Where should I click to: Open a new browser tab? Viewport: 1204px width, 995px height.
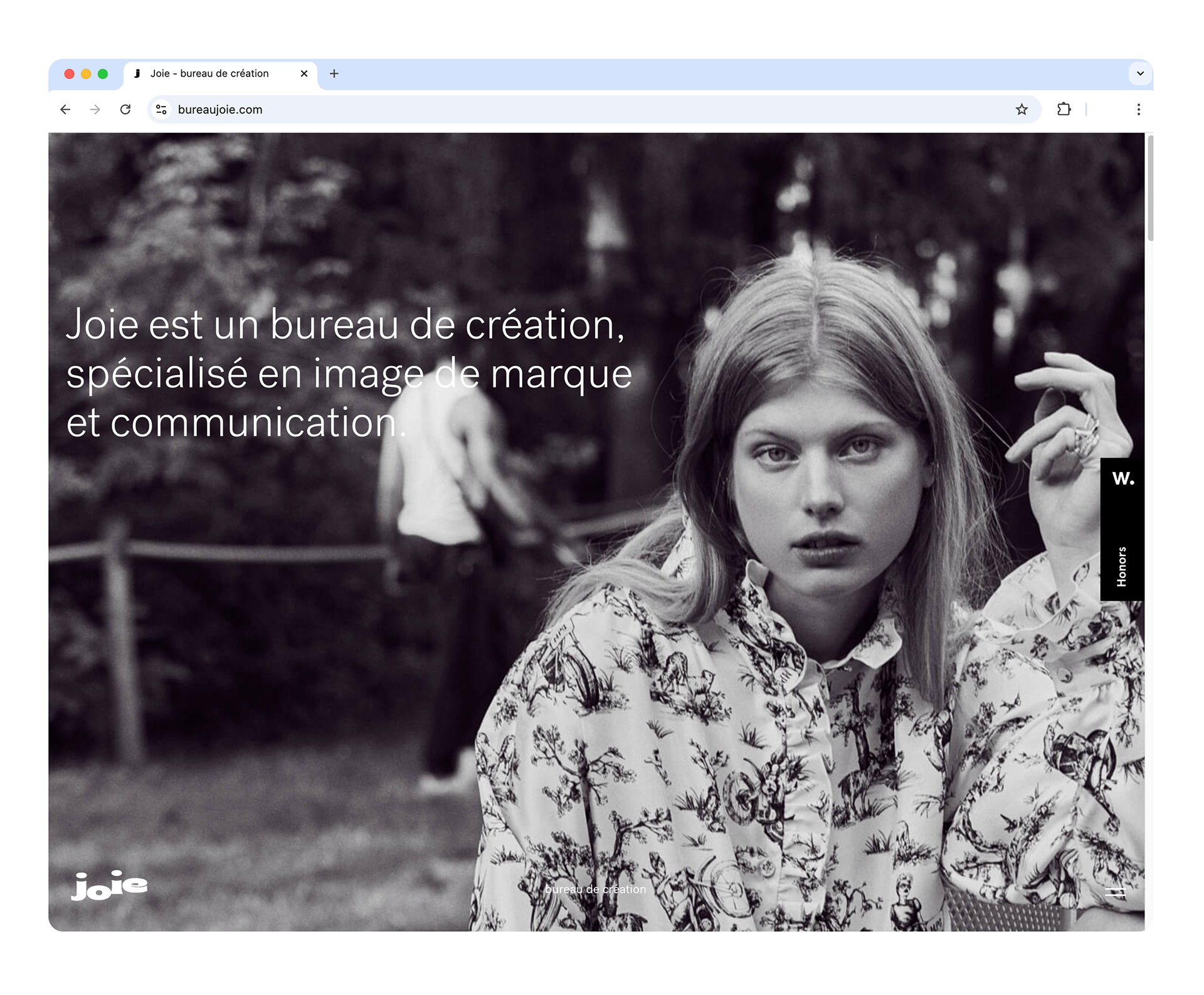[334, 74]
